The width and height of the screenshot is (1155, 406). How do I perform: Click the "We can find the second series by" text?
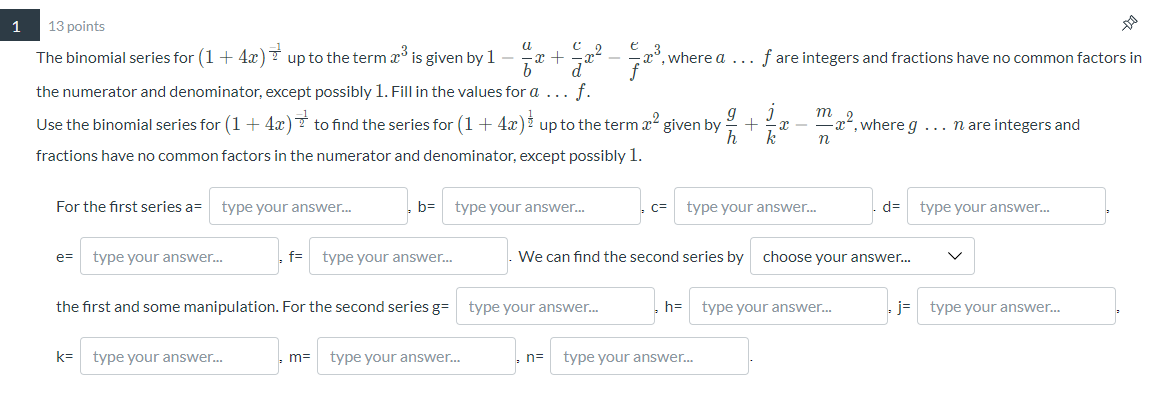630,257
